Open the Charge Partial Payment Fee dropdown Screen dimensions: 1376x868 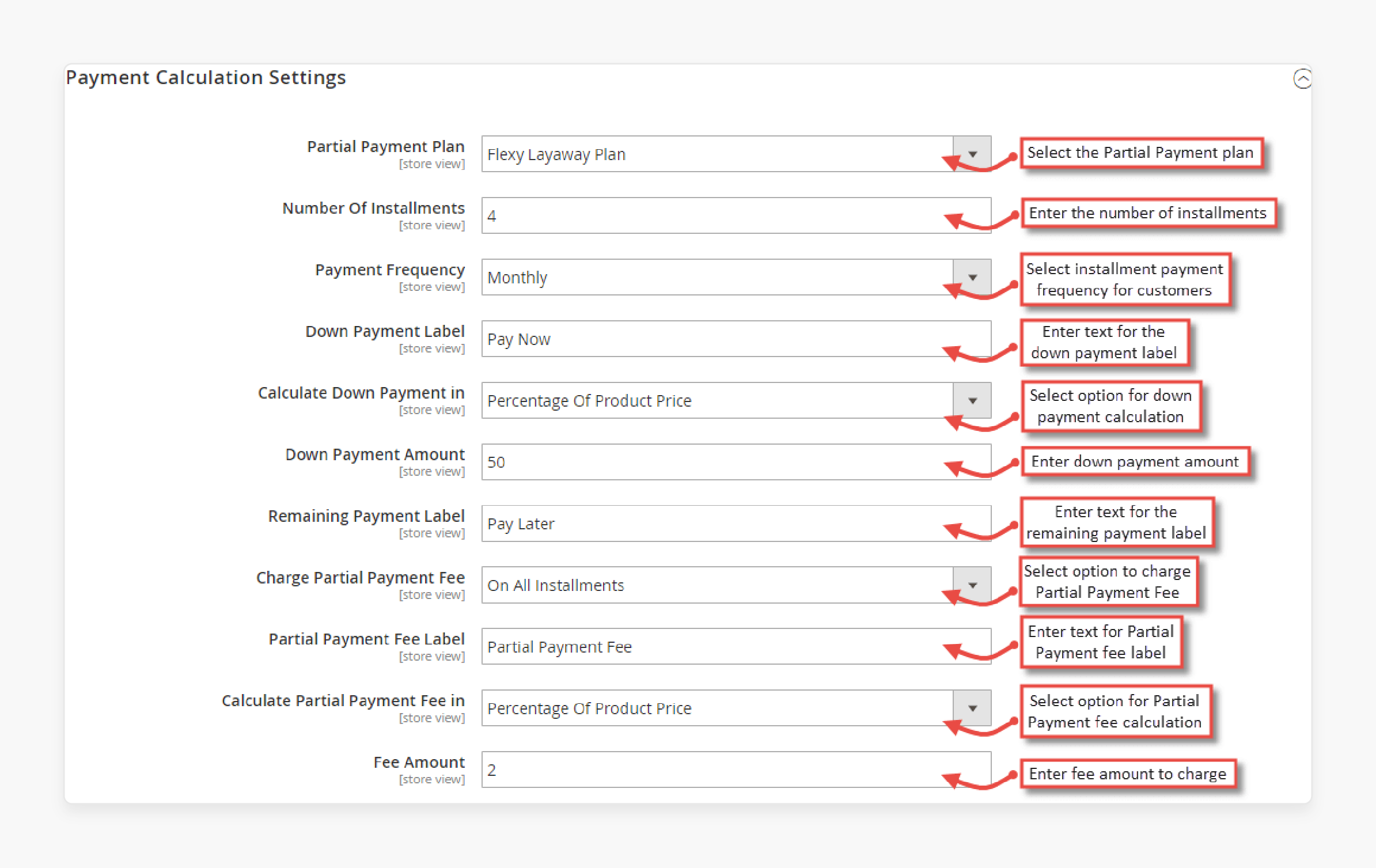[x=736, y=585]
